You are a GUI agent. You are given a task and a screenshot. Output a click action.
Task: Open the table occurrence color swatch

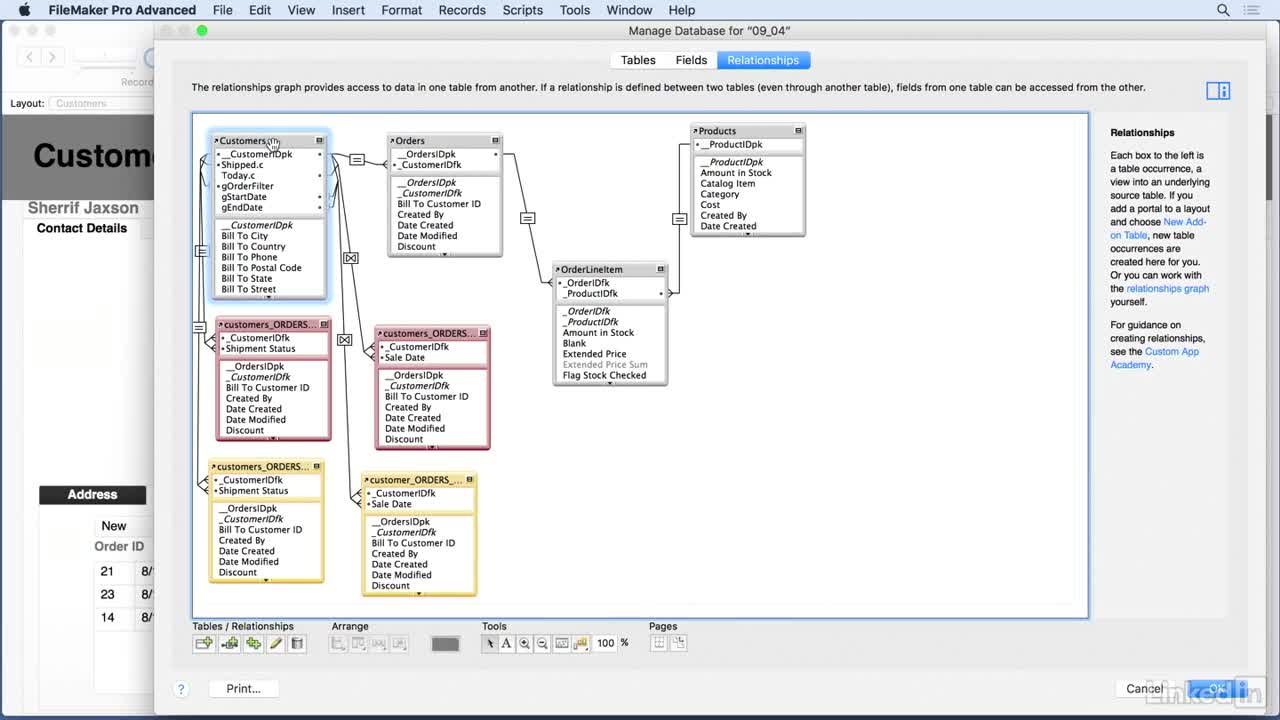point(445,644)
